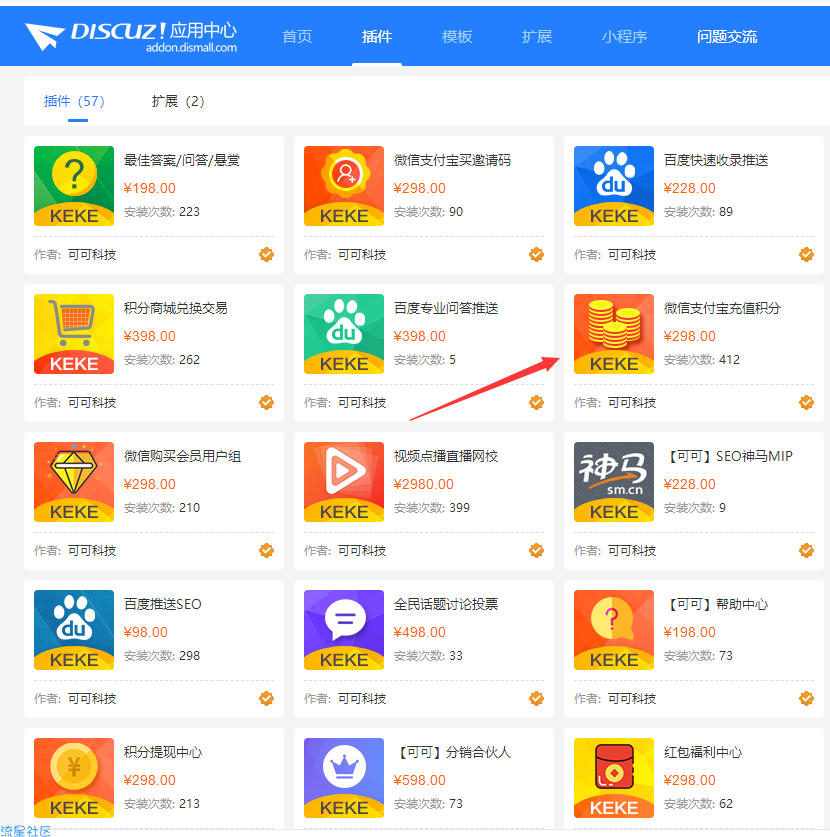
Task: Open the 微信支付宝买邀请码 plugin icon
Action: coord(344,186)
